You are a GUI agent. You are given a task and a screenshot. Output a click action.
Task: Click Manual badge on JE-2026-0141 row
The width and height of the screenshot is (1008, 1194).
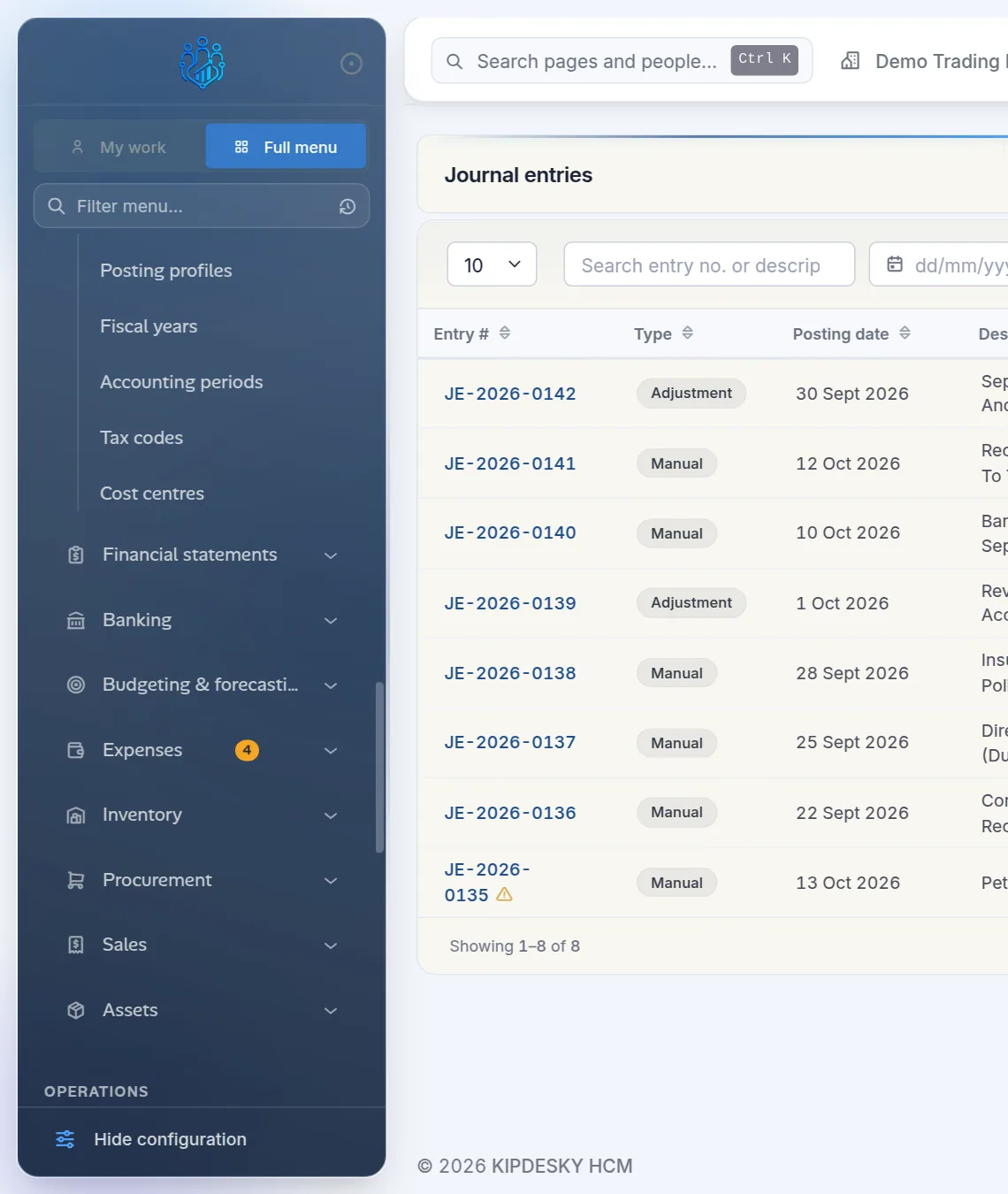click(677, 463)
